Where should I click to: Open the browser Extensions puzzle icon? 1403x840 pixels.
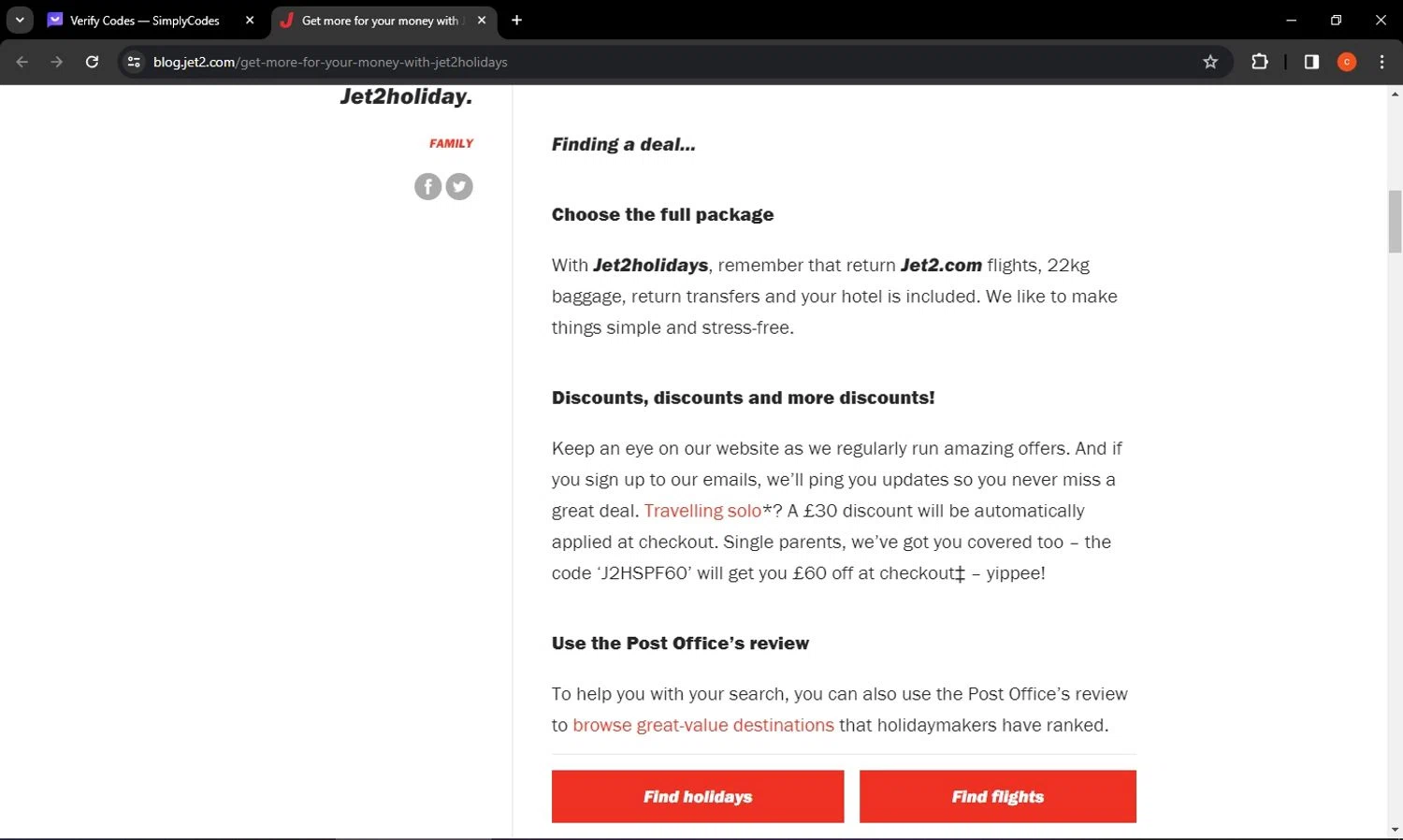point(1260,62)
